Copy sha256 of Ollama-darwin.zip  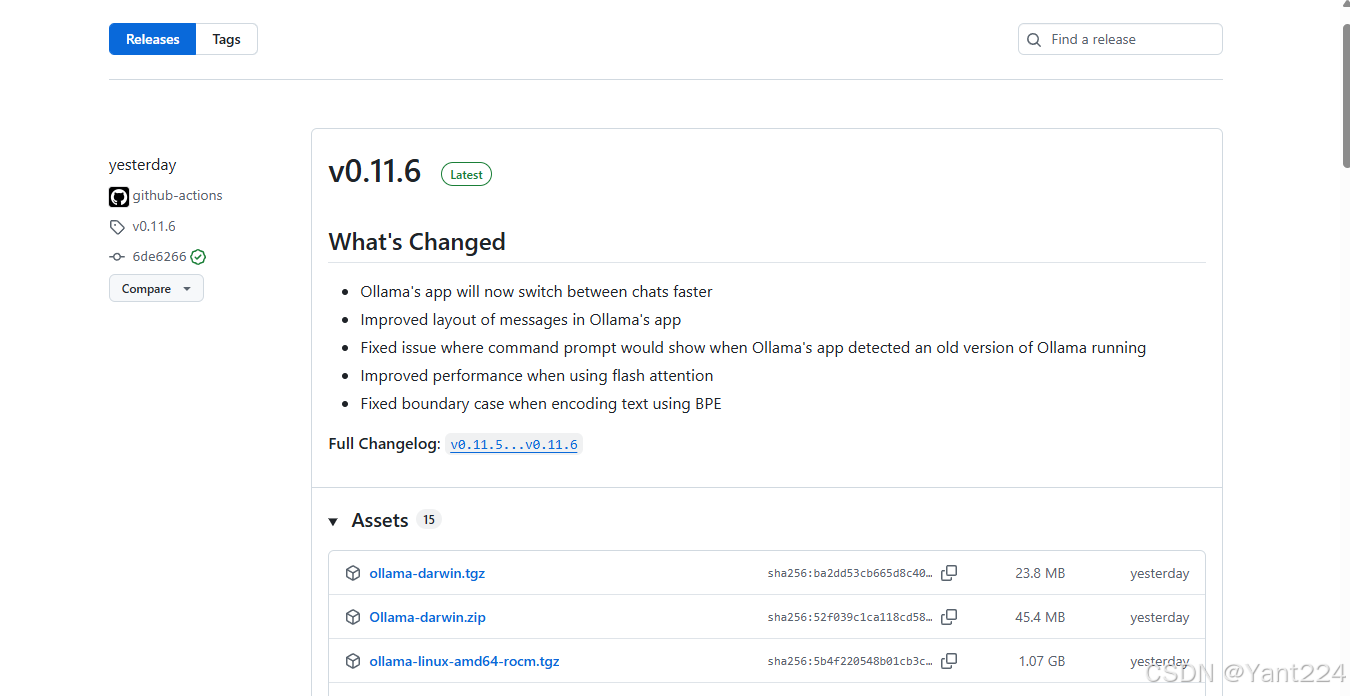pos(949,617)
